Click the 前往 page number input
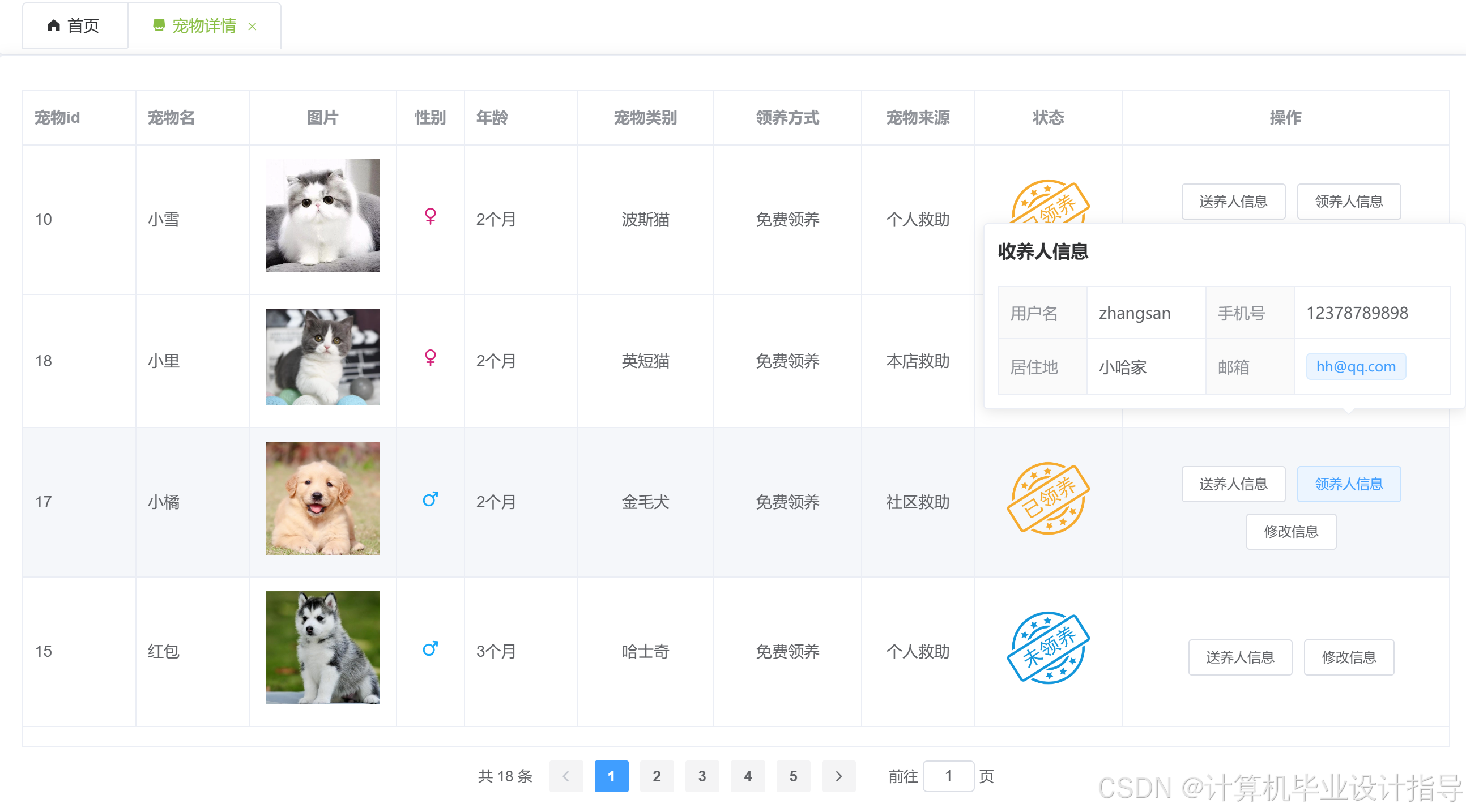The width and height of the screenshot is (1466, 812). point(948,777)
